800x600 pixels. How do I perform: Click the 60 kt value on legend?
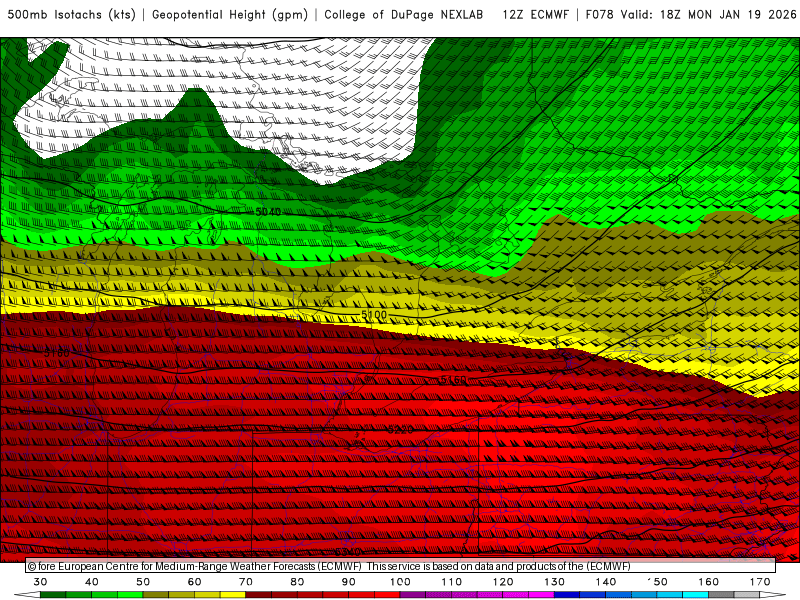(x=194, y=582)
